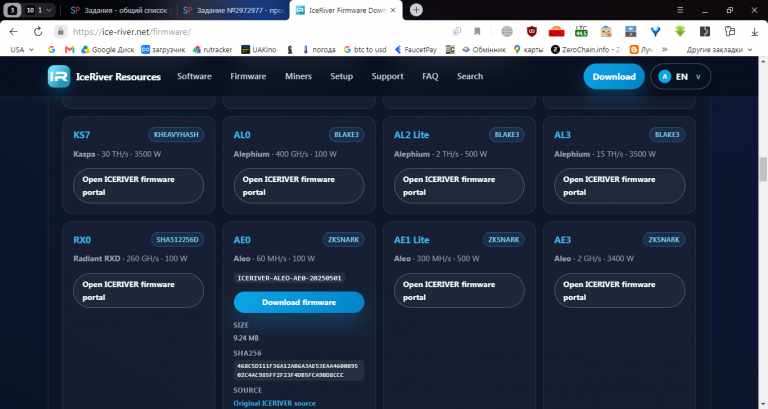This screenshot has width=768, height=409.
Task: Open the карты bookmark
Action: [x=528, y=49]
